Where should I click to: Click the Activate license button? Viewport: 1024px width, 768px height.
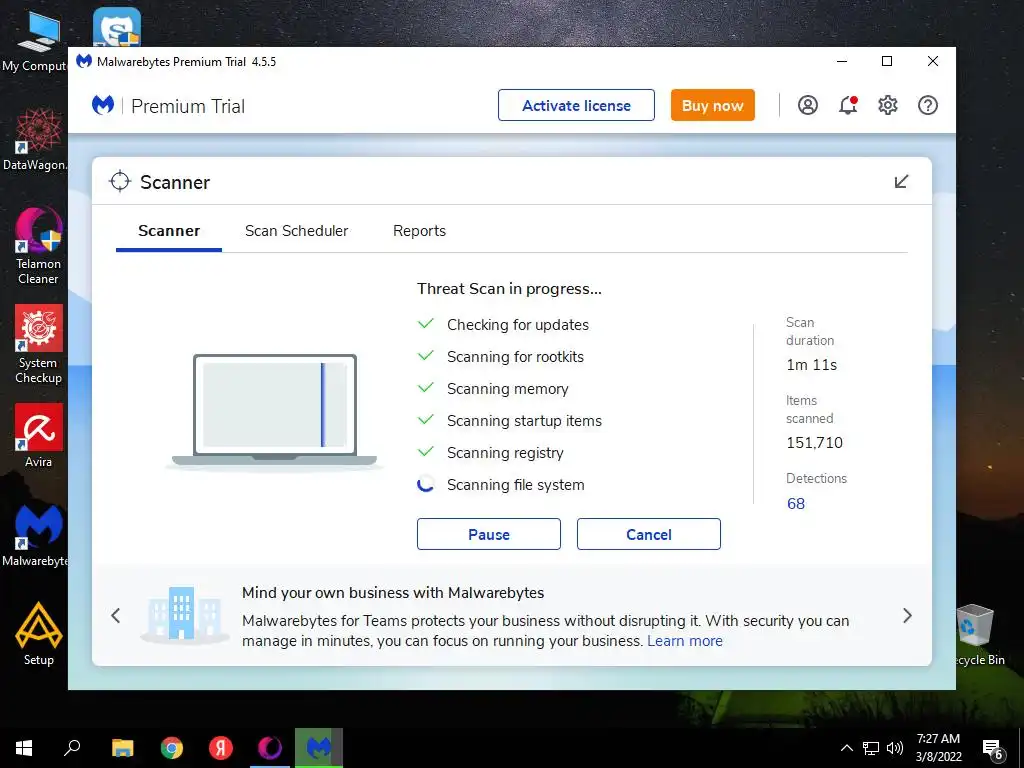pyautogui.click(x=576, y=105)
